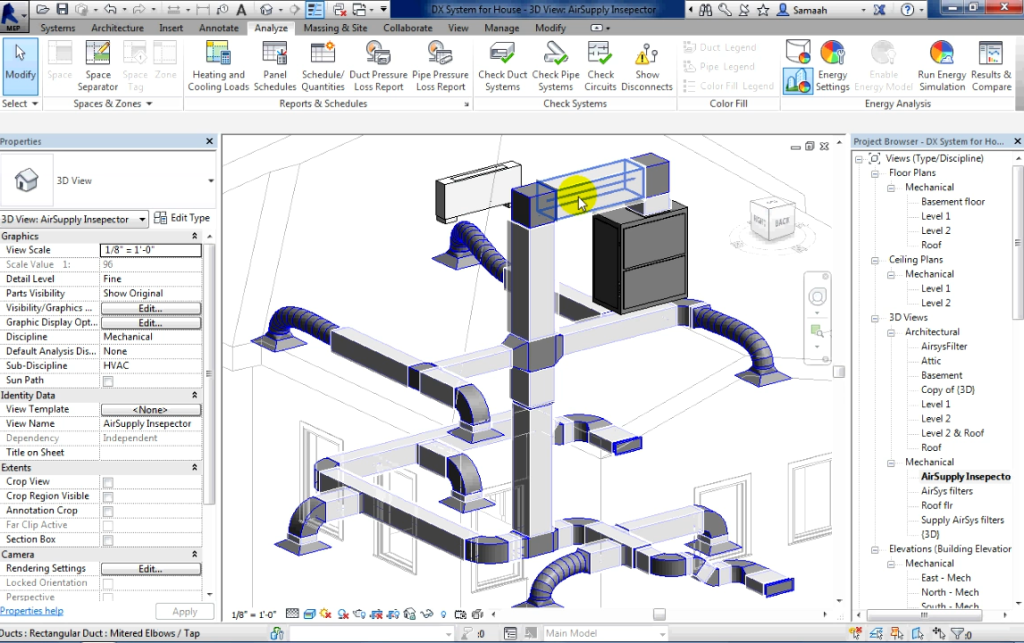
Task: Run Check Circuits
Action: (600, 67)
